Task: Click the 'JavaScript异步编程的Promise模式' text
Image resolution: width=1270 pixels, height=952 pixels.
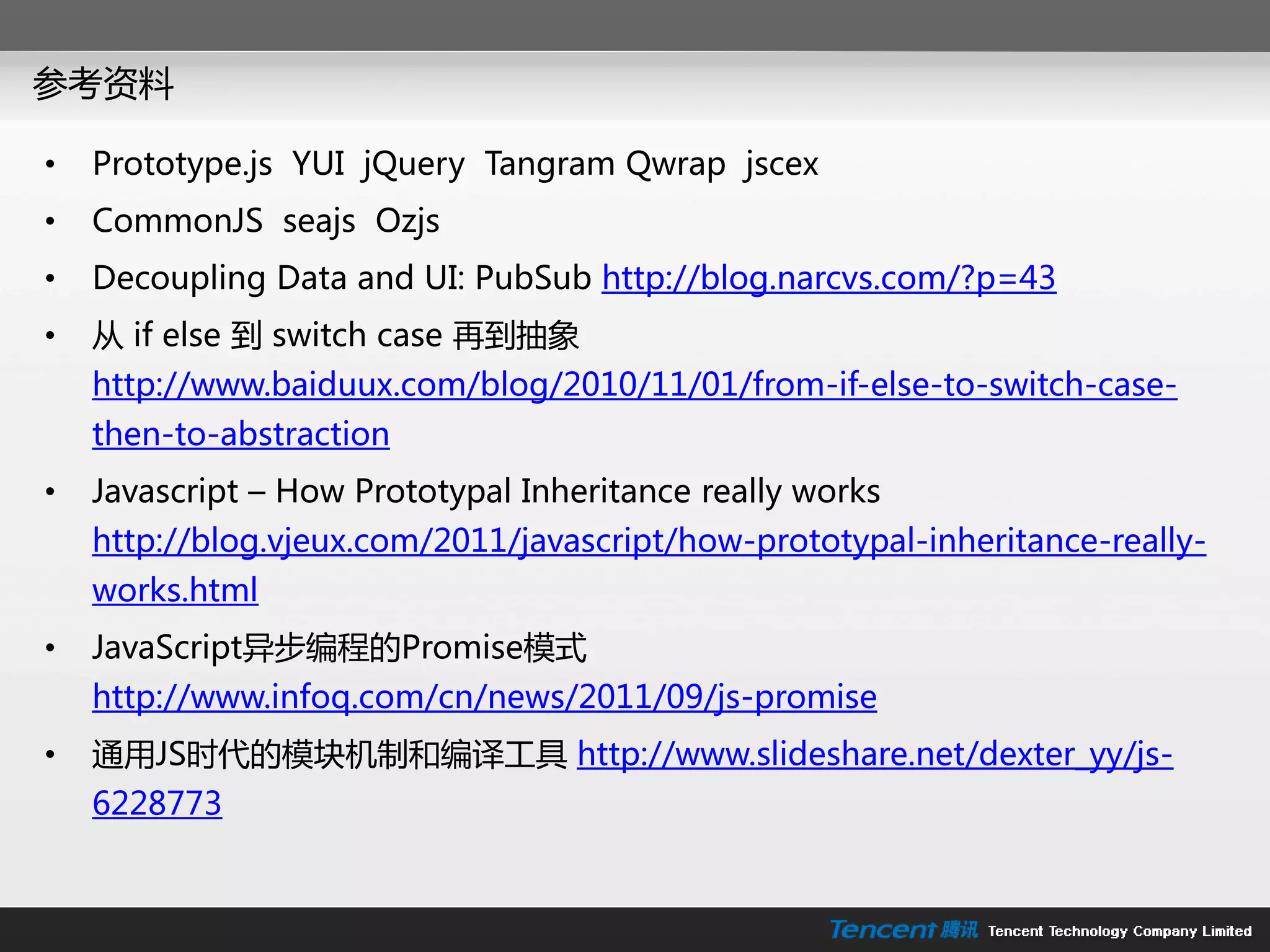Action: point(339,648)
